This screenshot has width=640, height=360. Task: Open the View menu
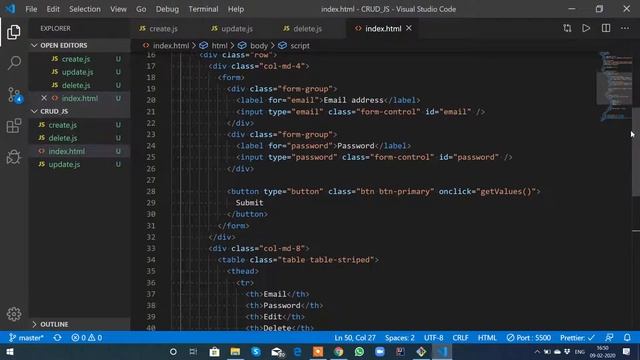click(118, 9)
